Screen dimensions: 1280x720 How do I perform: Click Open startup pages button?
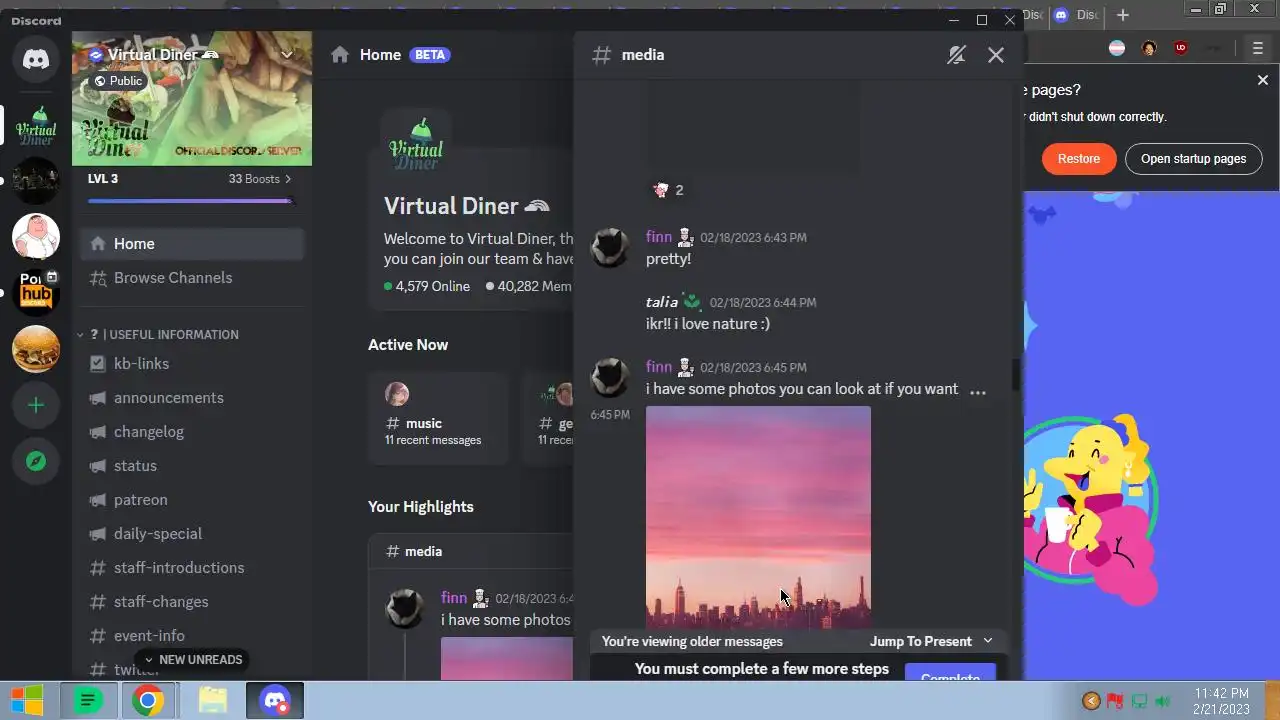(1193, 159)
